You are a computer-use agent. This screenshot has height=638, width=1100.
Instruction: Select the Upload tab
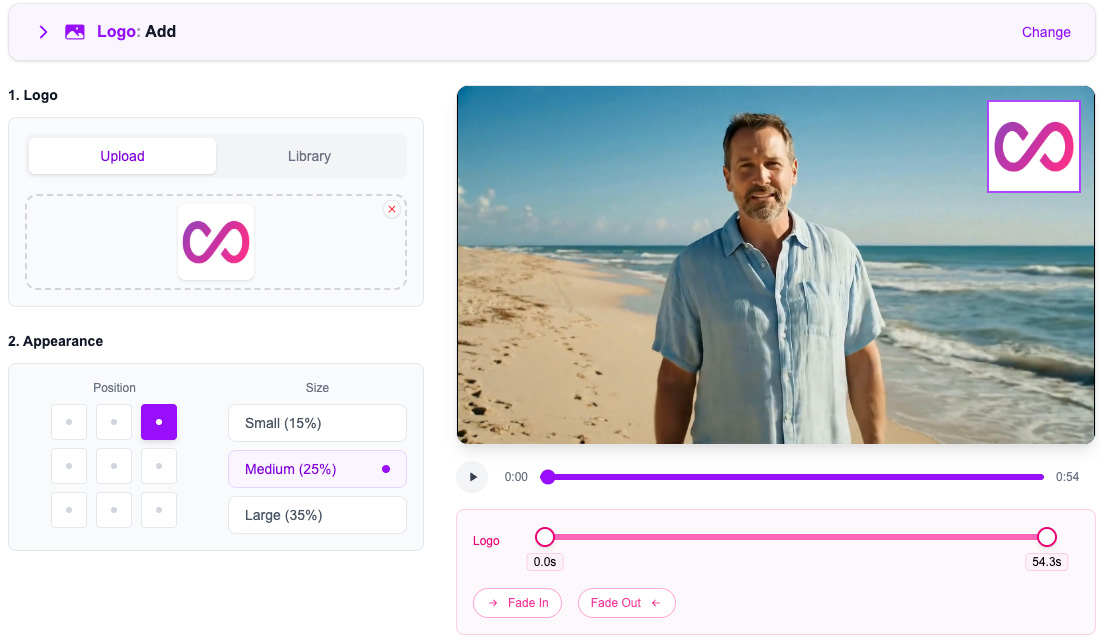point(122,156)
